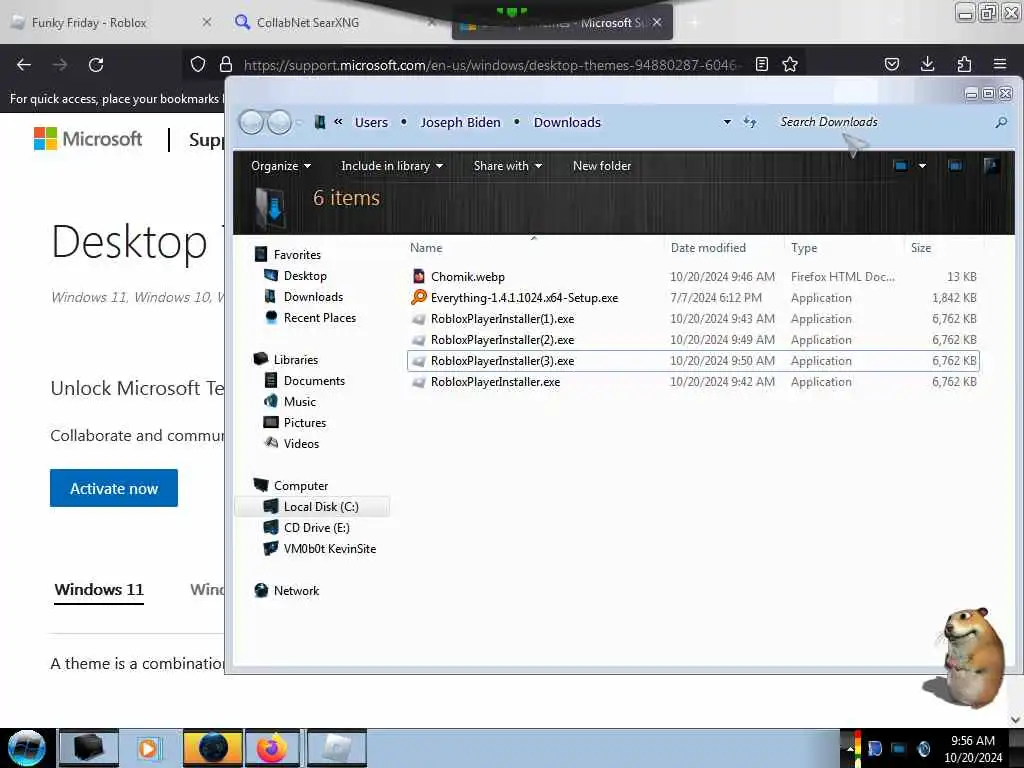Open the Documents library

pos(314,380)
